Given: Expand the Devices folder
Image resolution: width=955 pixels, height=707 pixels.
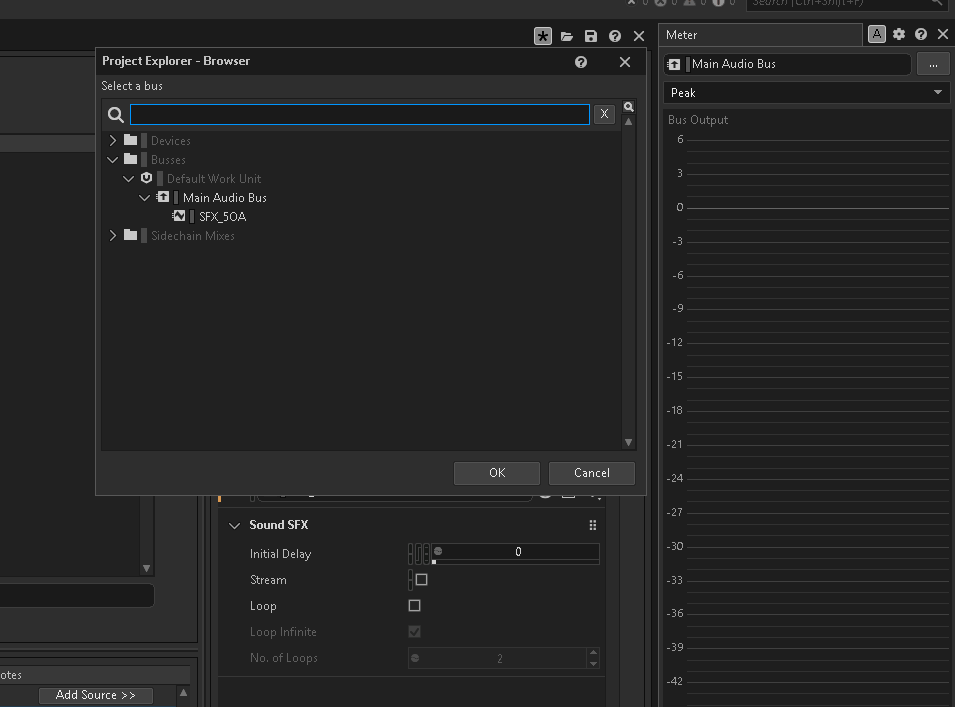Looking at the screenshot, I should [x=113, y=141].
